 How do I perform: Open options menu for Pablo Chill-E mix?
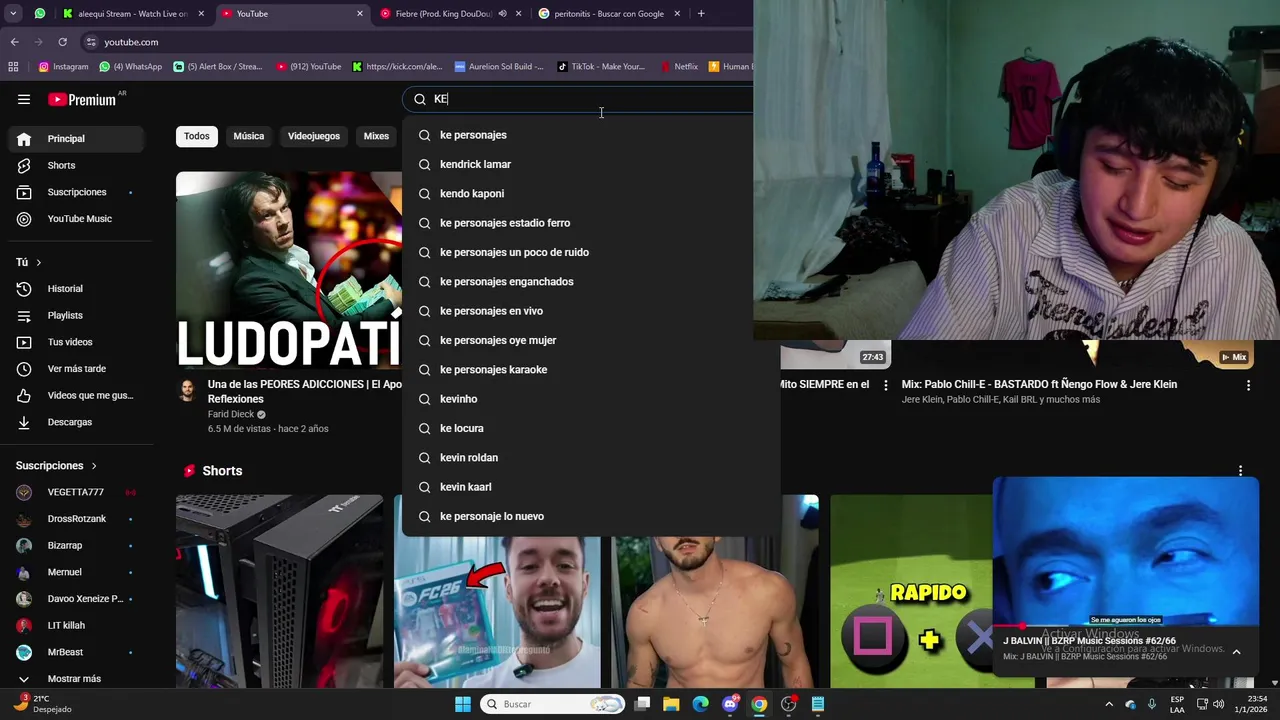1248,385
